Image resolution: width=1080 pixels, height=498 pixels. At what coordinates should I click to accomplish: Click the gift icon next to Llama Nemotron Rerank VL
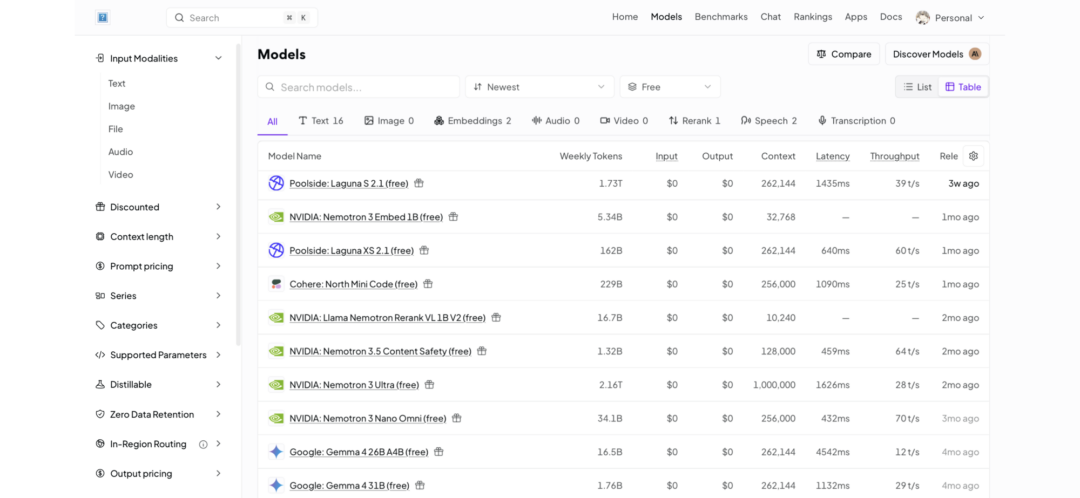(x=496, y=318)
